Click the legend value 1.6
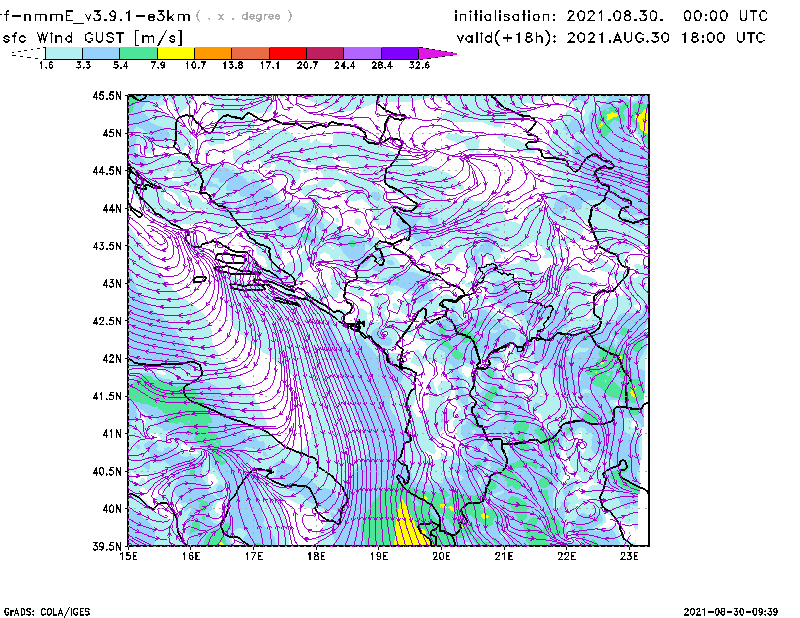Image resolution: width=800 pixels, height=618 pixels. pyautogui.click(x=46, y=65)
